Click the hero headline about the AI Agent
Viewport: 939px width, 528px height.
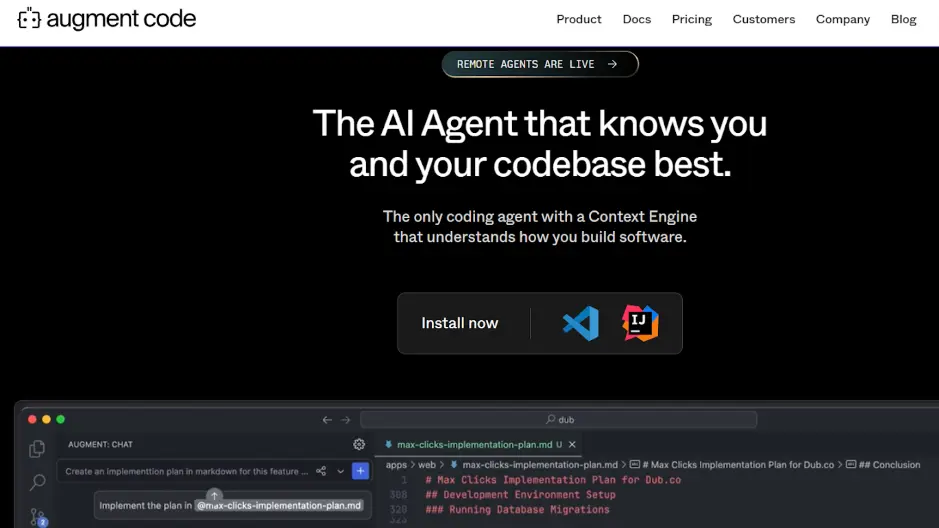coord(540,144)
